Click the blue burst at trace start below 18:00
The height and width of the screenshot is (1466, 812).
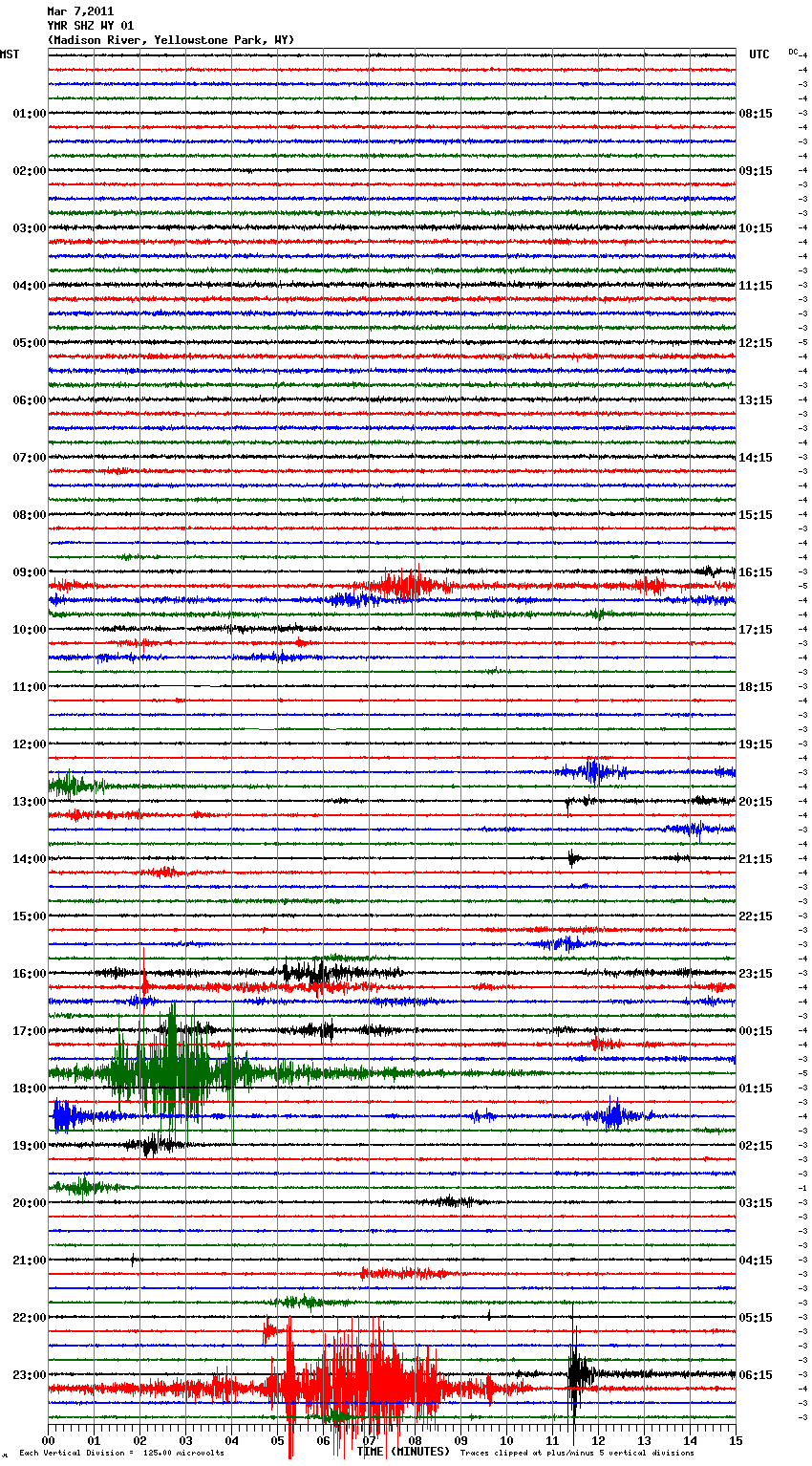[69, 1115]
